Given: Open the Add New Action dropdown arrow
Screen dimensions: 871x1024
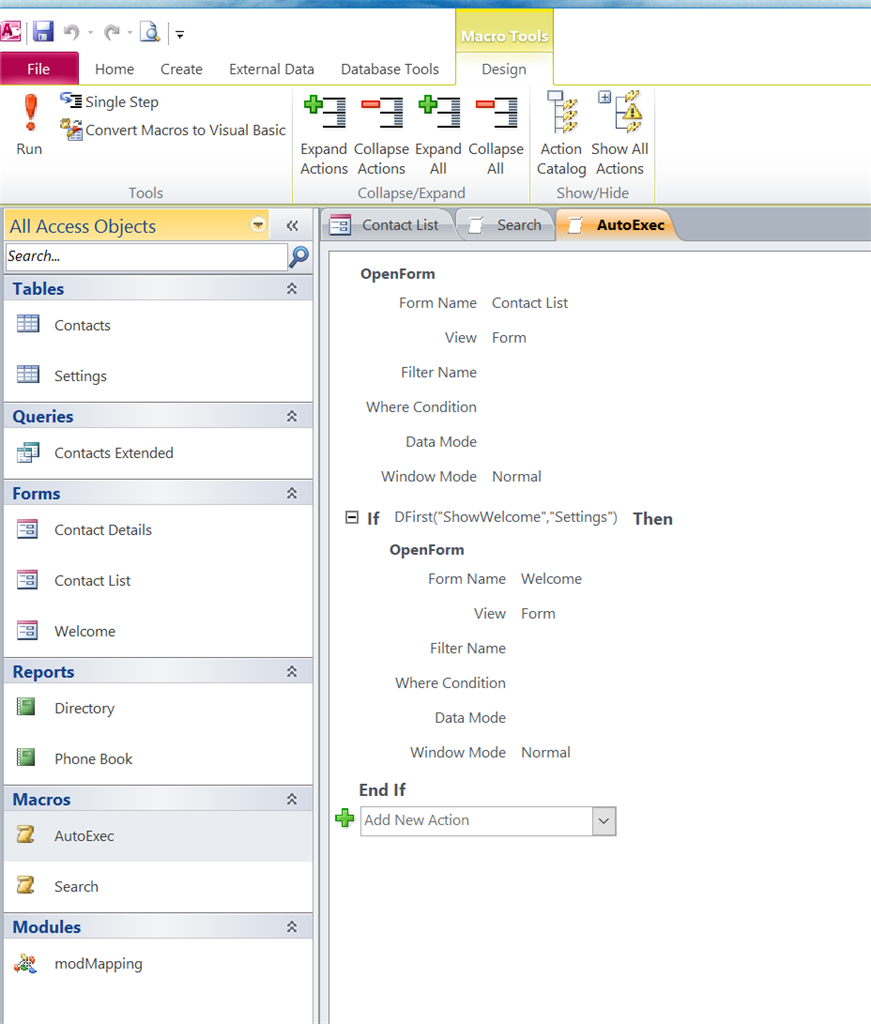Looking at the screenshot, I should click(604, 821).
